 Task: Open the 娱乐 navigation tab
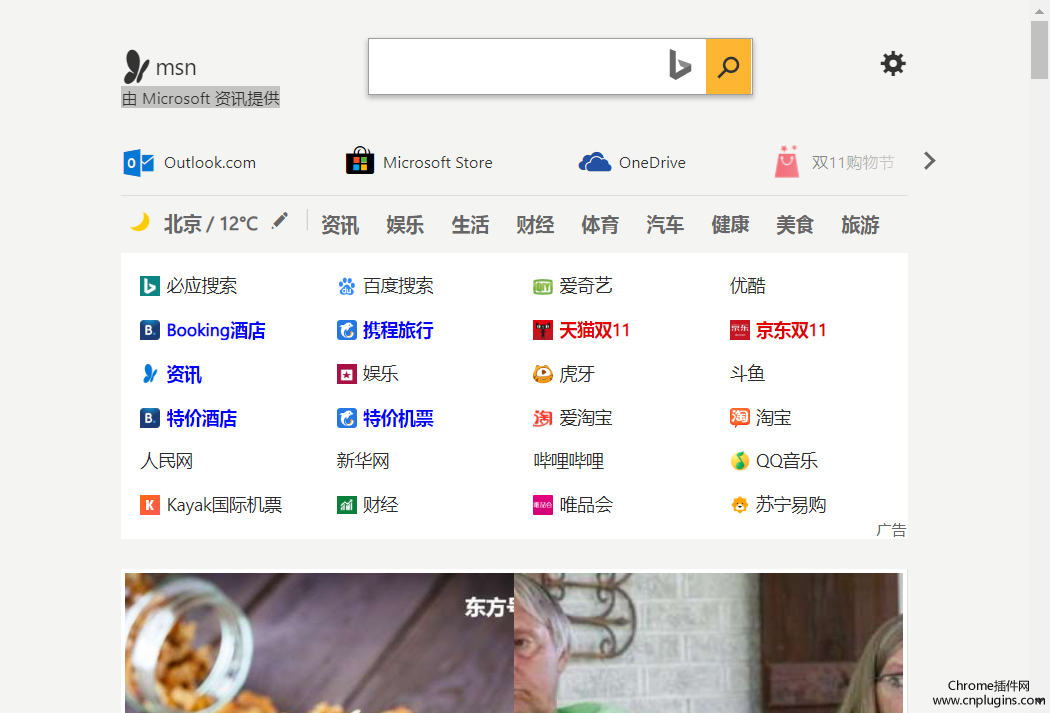[x=405, y=225]
